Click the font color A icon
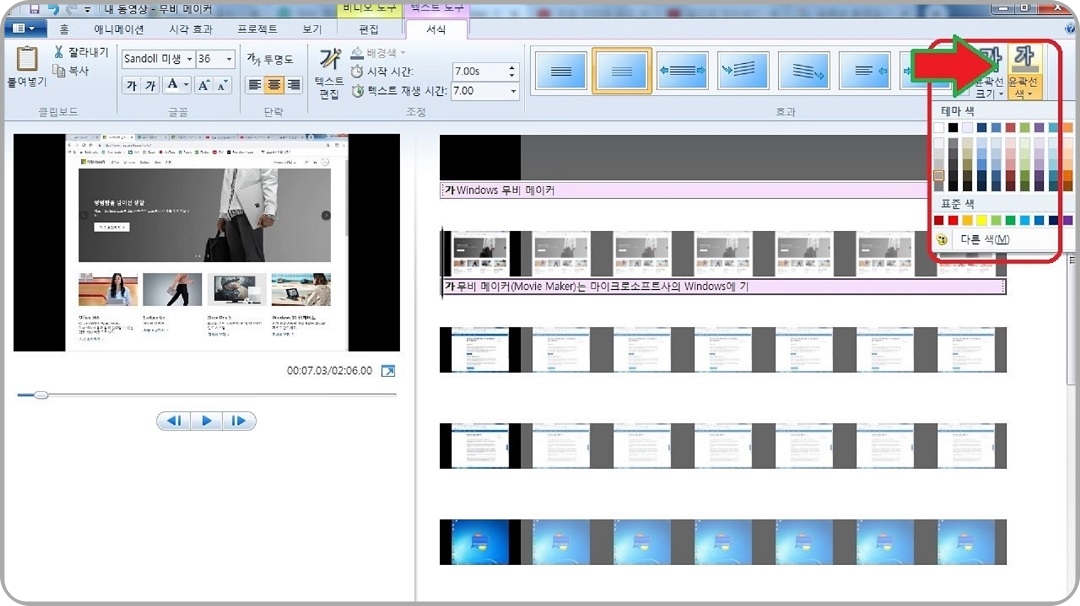This screenshot has width=1080, height=606. pyautogui.click(x=172, y=85)
